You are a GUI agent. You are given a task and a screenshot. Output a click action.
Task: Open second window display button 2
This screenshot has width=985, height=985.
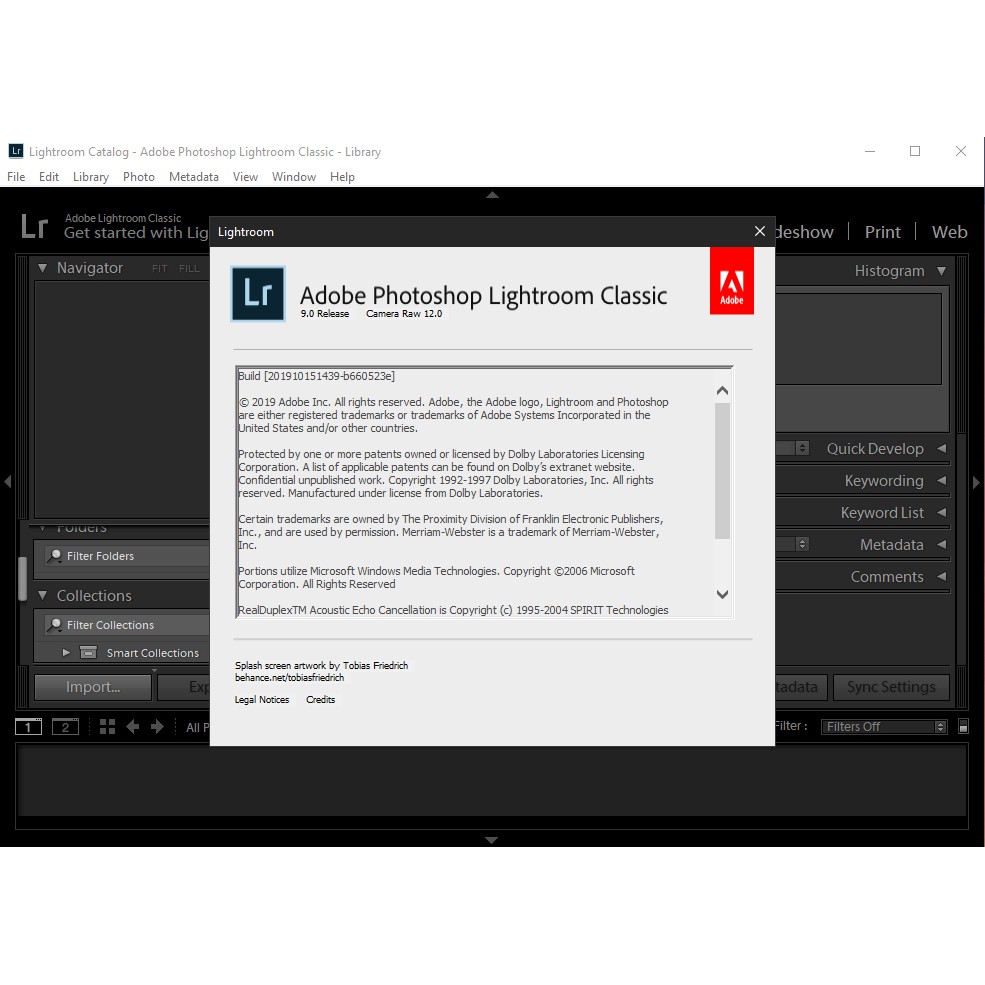(x=65, y=727)
